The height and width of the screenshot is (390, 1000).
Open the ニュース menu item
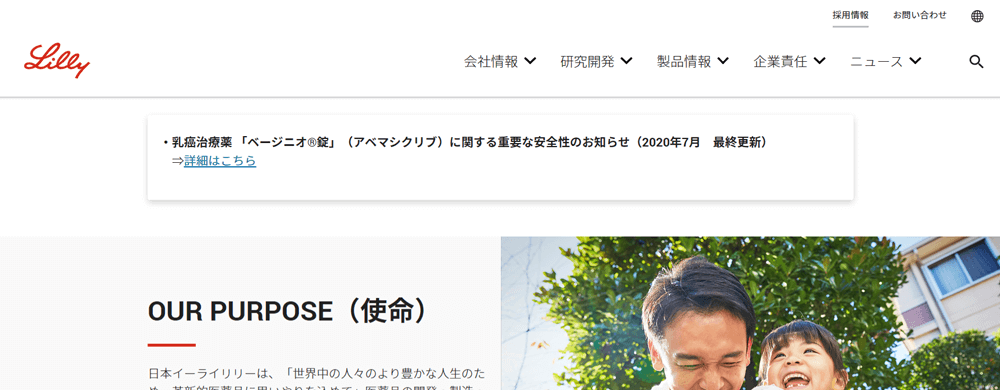point(877,62)
